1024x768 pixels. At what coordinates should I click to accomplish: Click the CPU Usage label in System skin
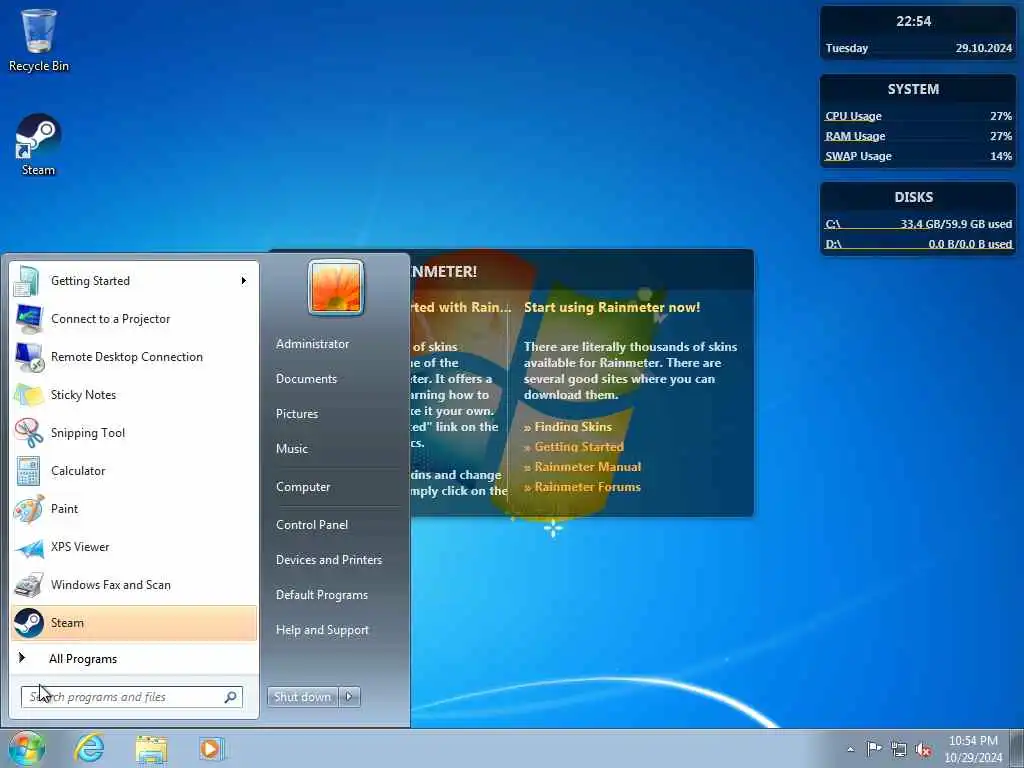click(853, 116)
